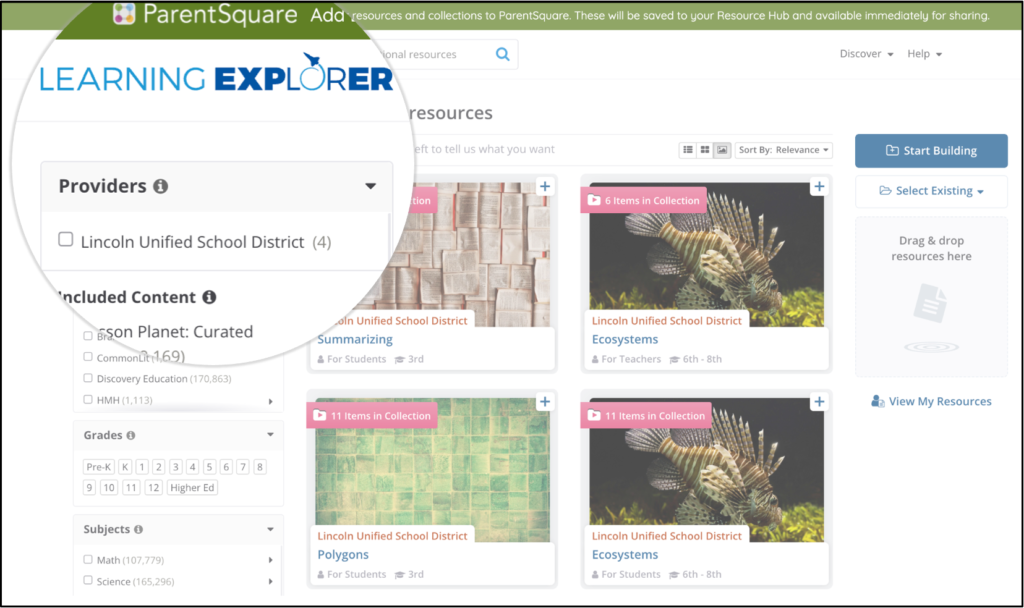
Task: Click the ParentSquare logo icon
Action: click(x=124, y=13)
